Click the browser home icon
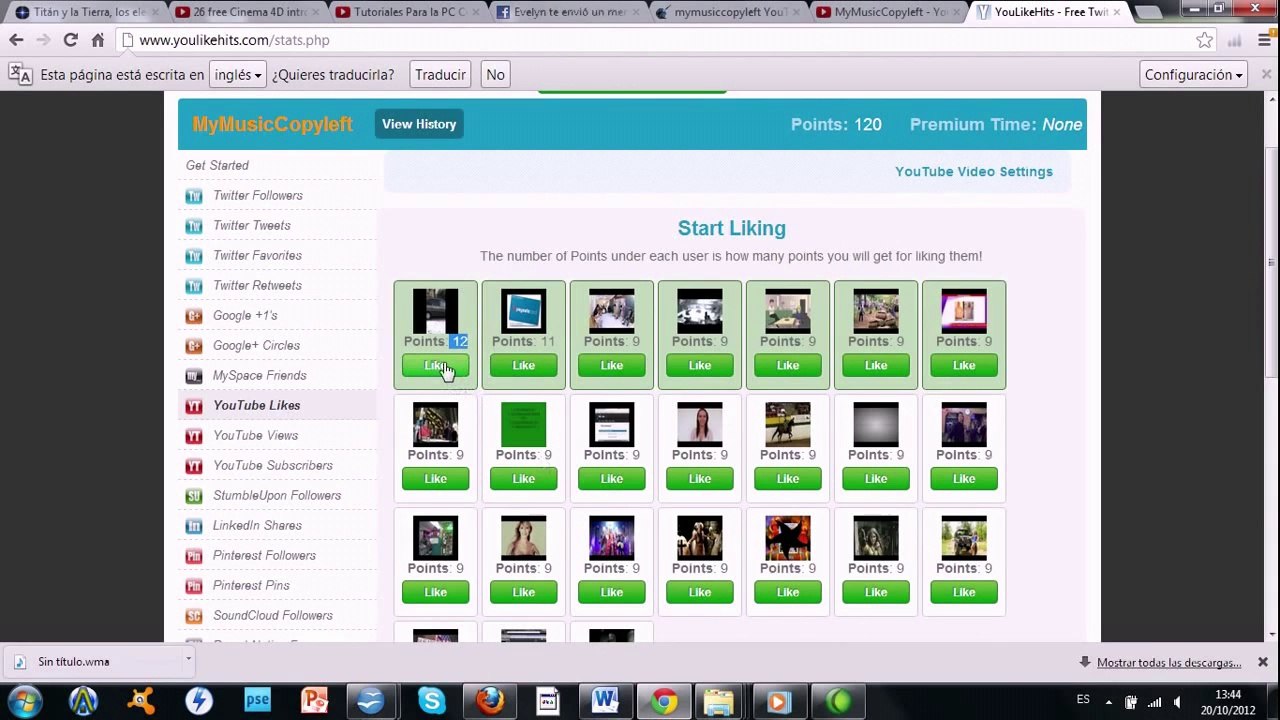This screenshot has height=720, width=1280. 97,40
